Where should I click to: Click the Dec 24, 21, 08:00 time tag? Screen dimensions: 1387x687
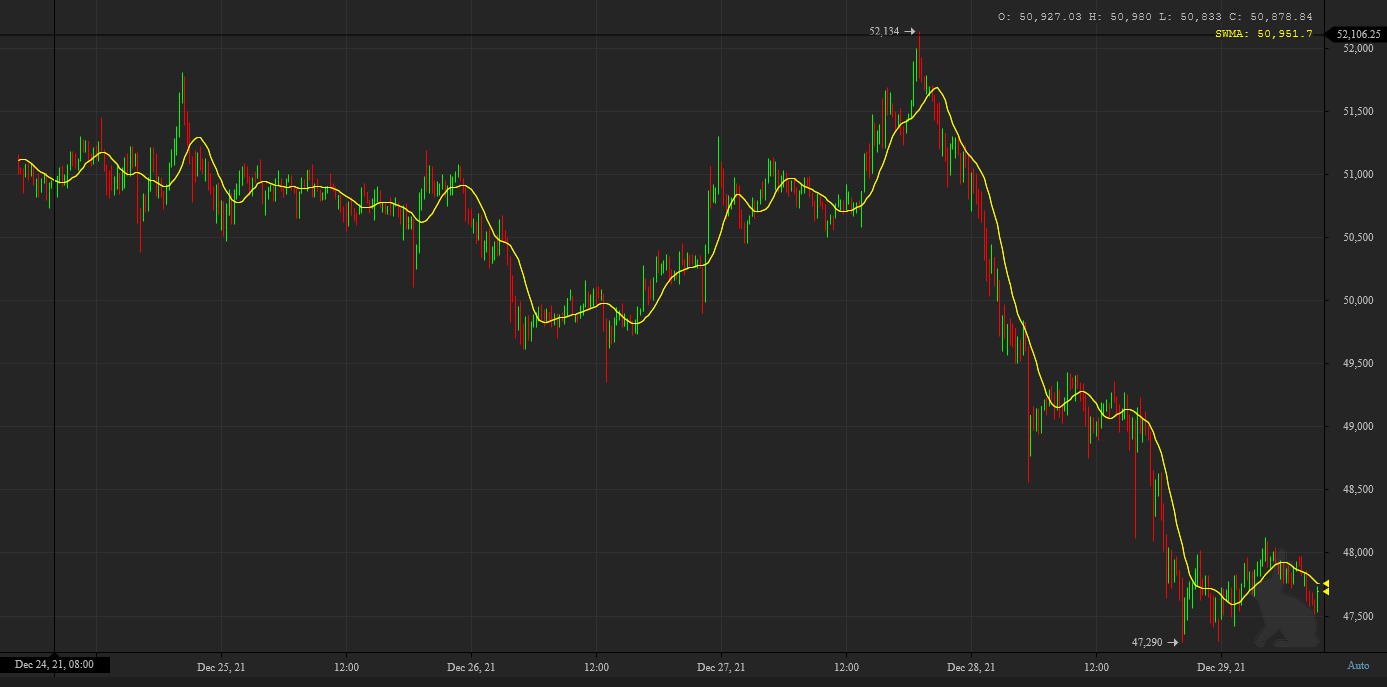55,664
